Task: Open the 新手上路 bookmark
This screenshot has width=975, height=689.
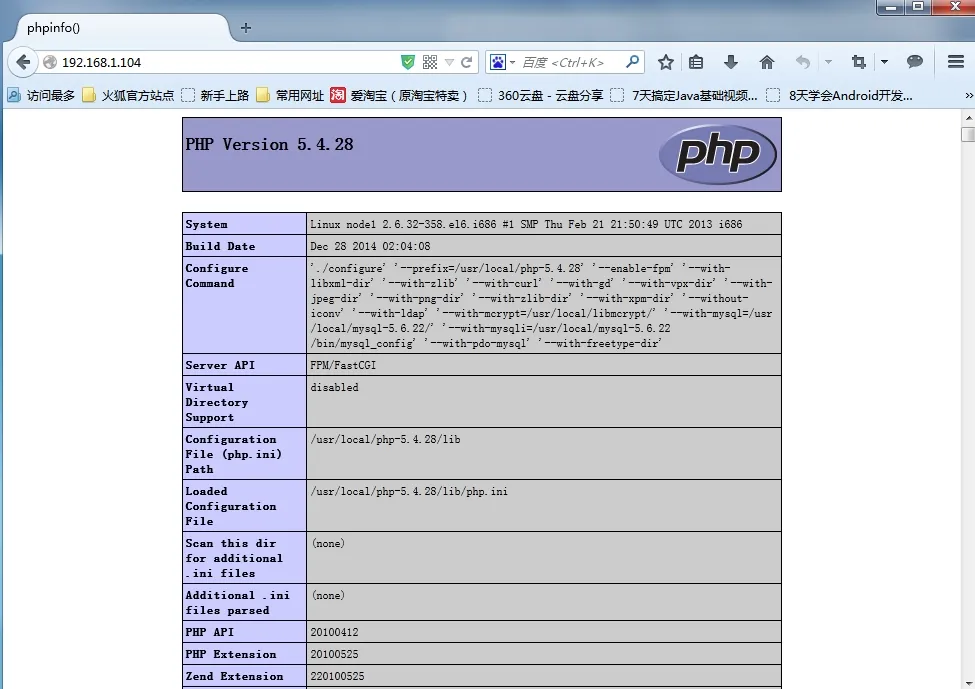Action: click(215, 95)
